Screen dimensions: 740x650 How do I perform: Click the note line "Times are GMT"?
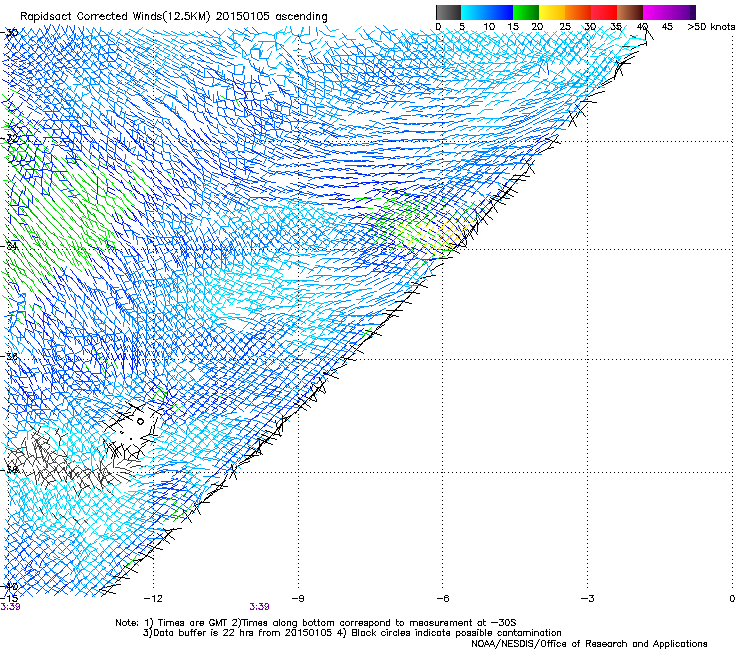[x=193, y=623]
